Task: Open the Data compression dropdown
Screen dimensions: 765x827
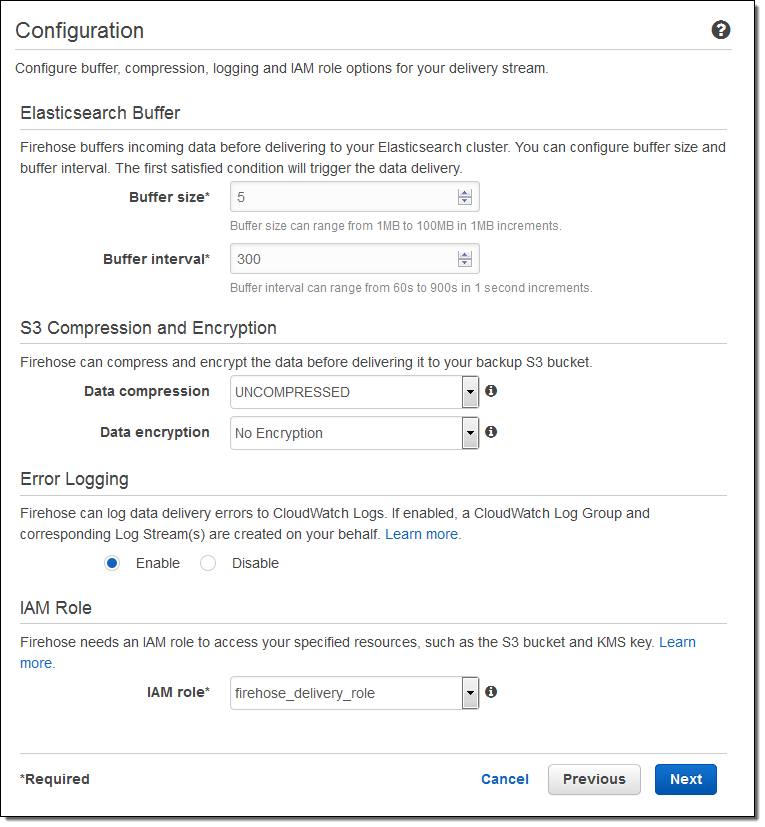Action: (x=470, y=392)
